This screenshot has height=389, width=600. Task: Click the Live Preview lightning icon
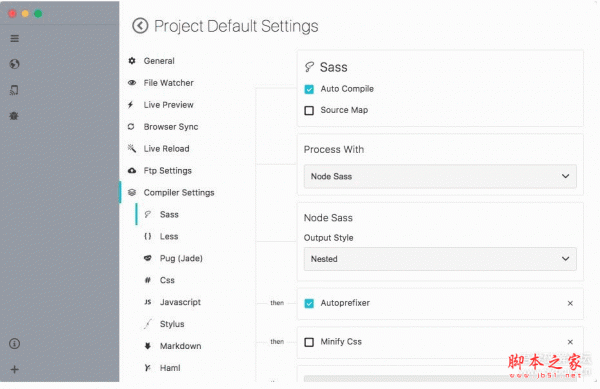[131, 105]
